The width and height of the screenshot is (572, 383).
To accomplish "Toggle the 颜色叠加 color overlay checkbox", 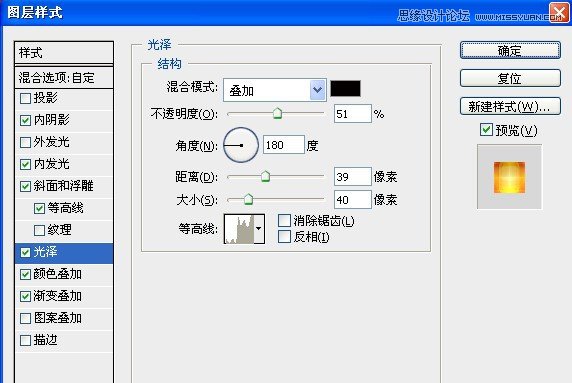I will coord(25,274).
